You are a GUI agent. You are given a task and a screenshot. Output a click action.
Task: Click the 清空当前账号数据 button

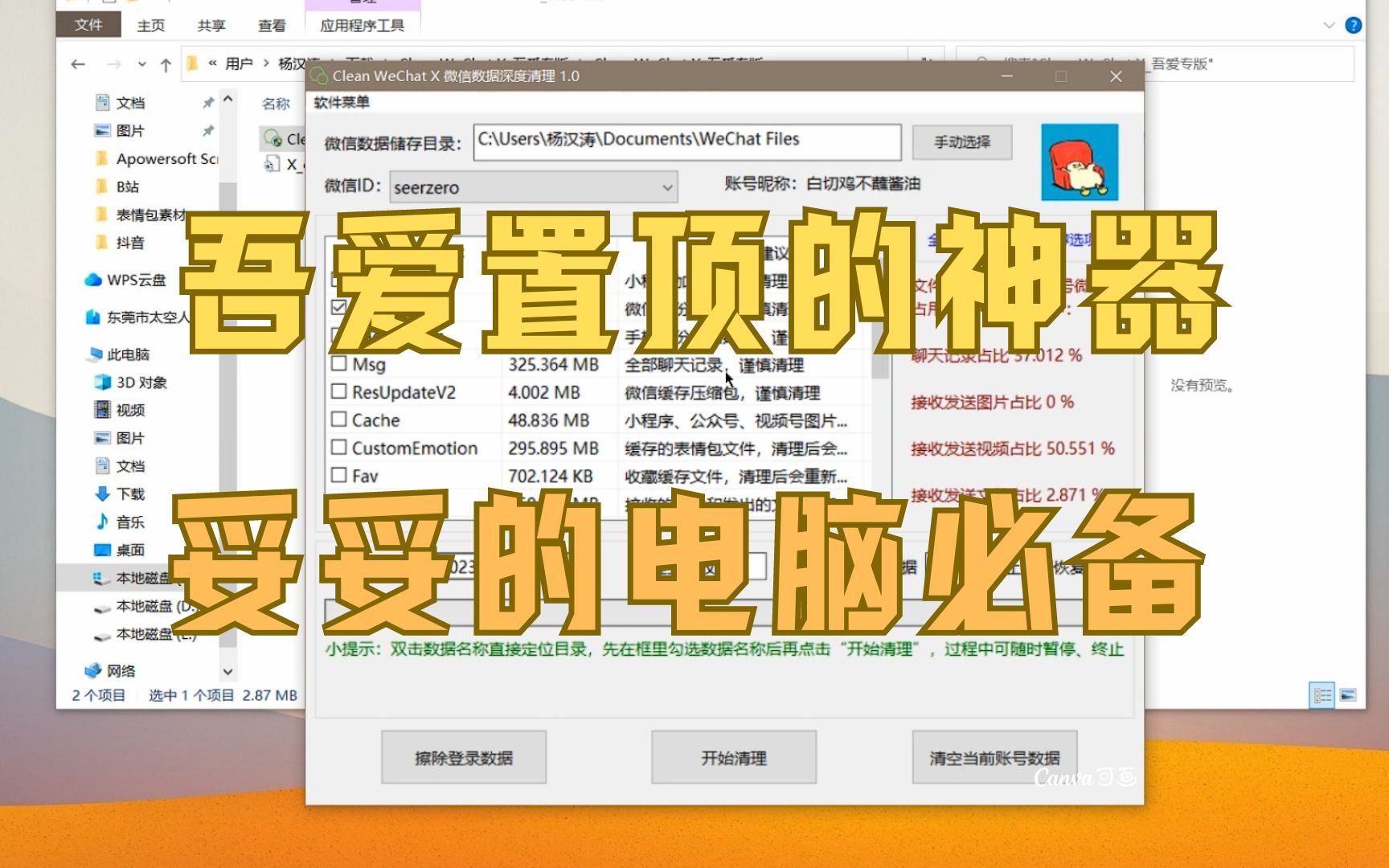tap(994, 757)
